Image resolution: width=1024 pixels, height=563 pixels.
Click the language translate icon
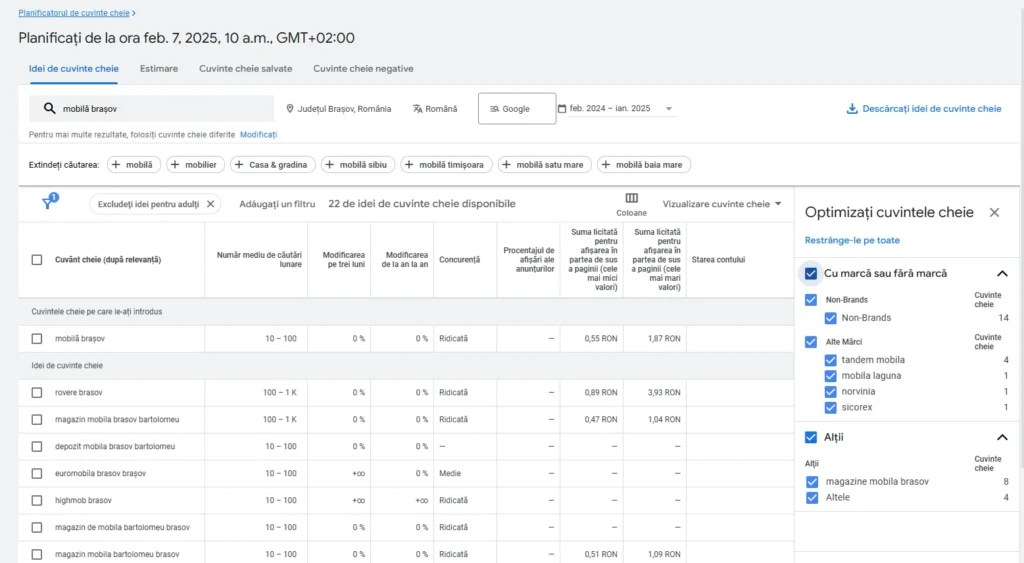pyautogui.click(x=417, y=109)
